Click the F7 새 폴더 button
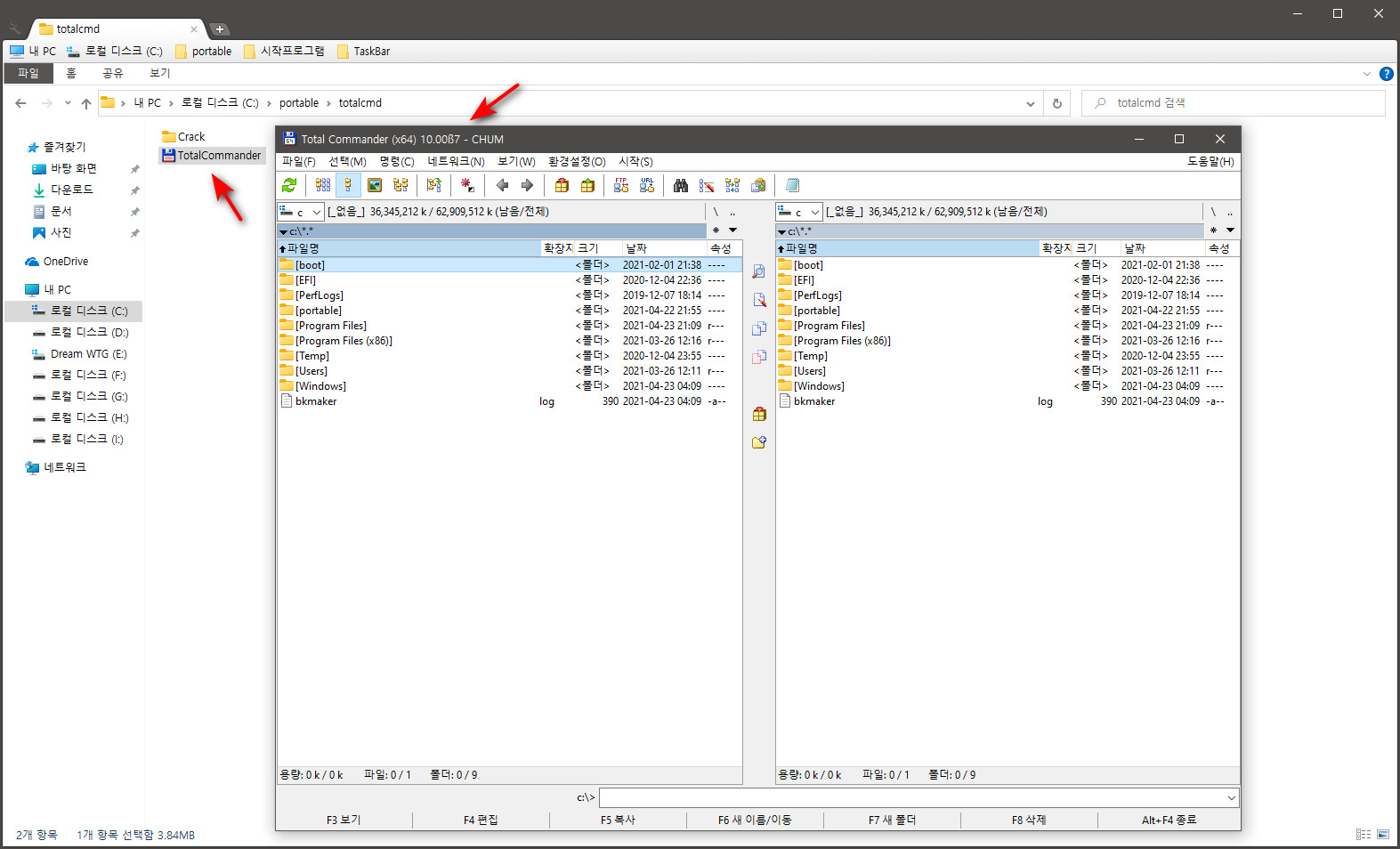Viewport: 1400px width, 849px height. [x=892, y=821]
